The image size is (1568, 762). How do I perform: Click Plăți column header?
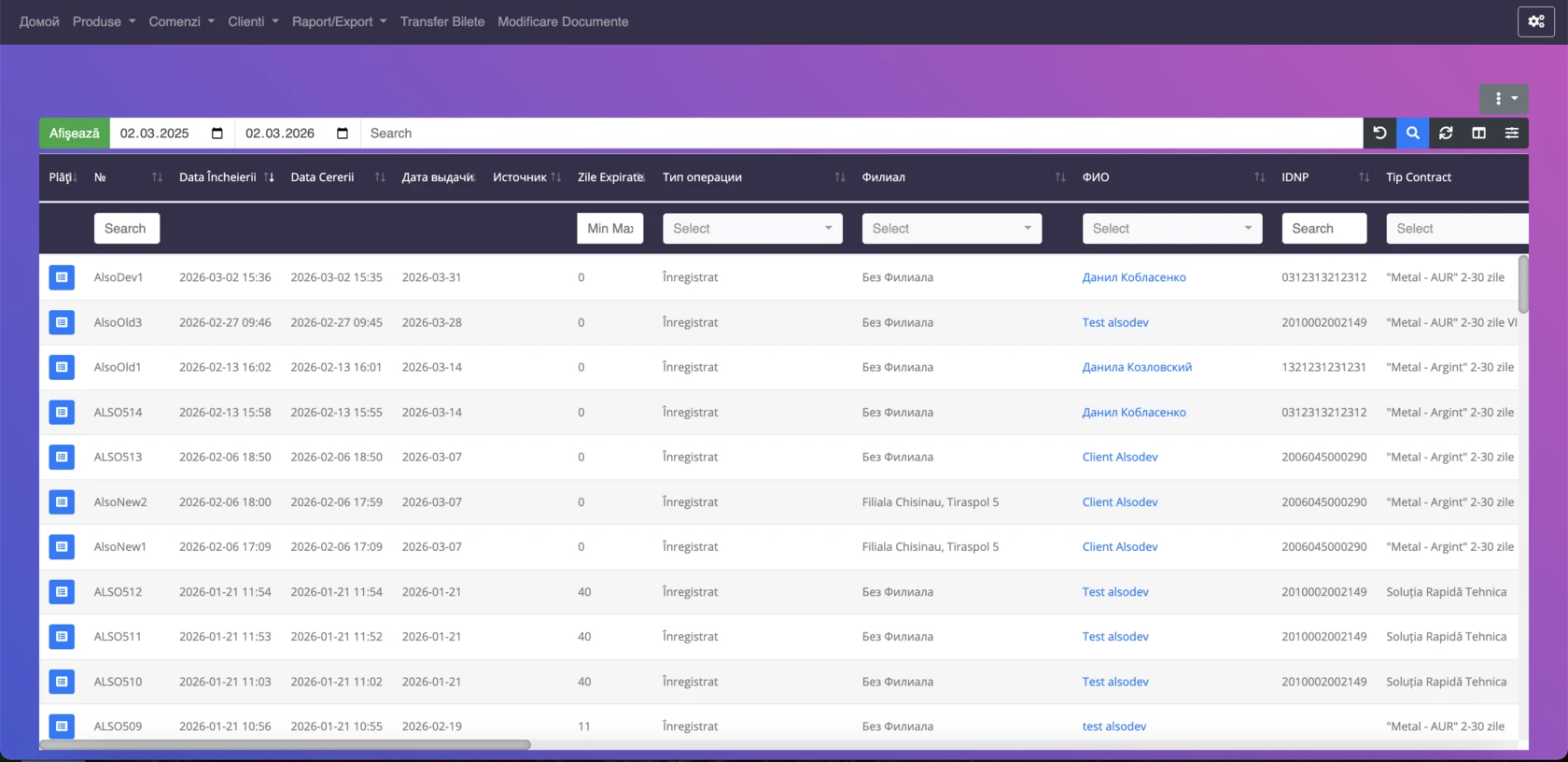[61, 177]
